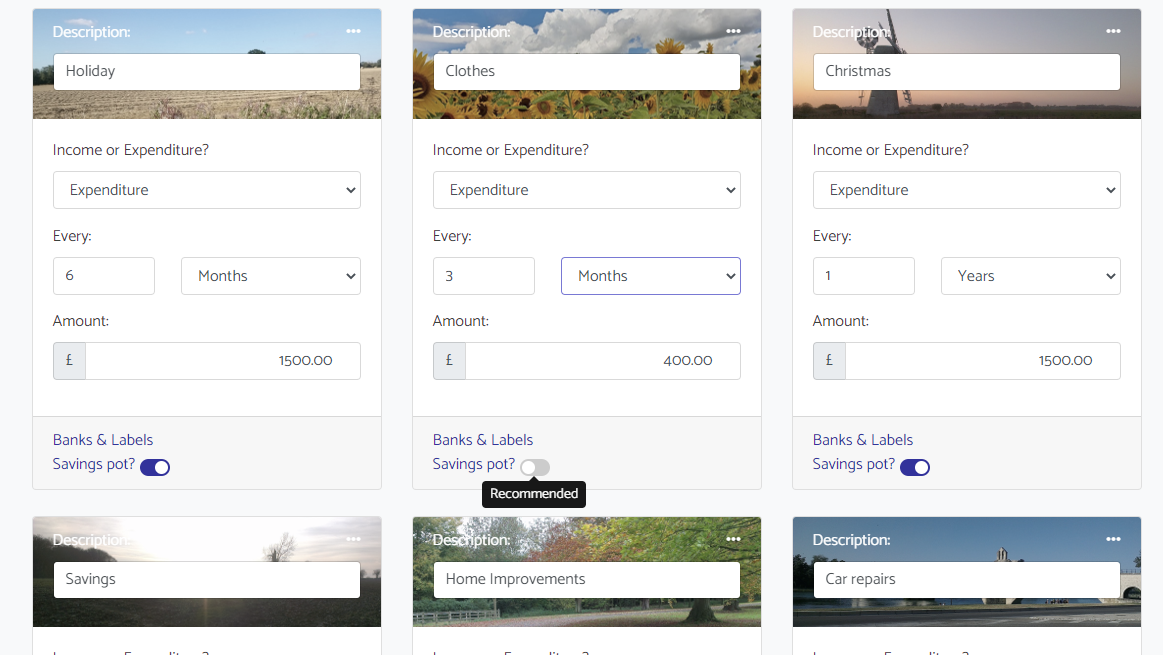Open the three-dot menu on Savings card
Screen dimensions: 1163x655
353,539
